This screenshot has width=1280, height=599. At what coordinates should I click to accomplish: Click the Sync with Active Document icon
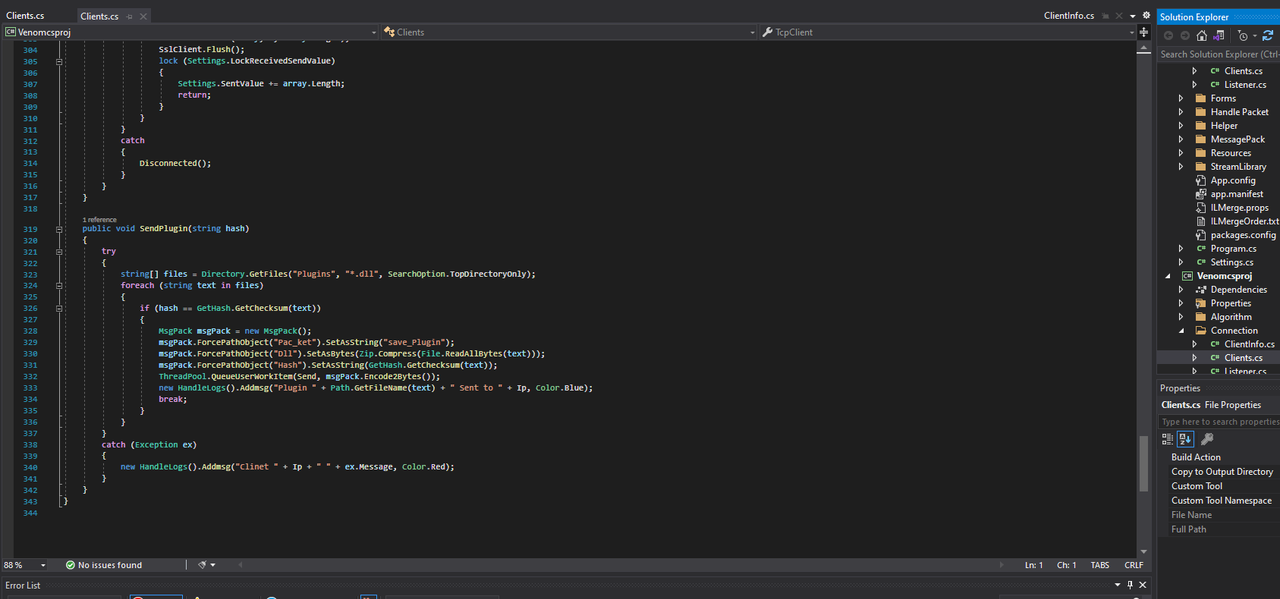coord(1268,35)
